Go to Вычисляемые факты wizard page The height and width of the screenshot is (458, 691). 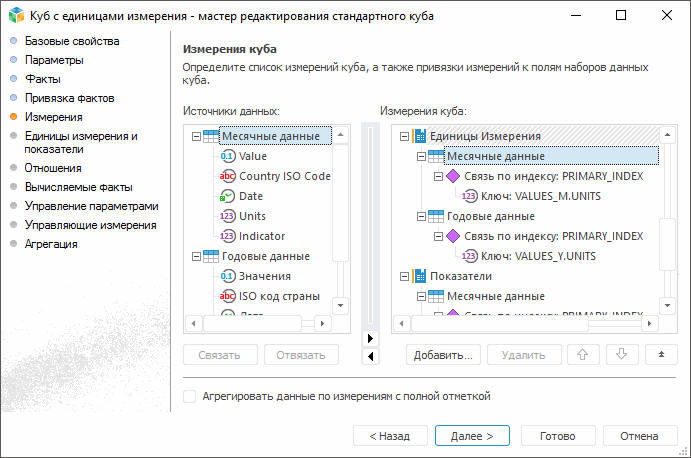point(78,187)
